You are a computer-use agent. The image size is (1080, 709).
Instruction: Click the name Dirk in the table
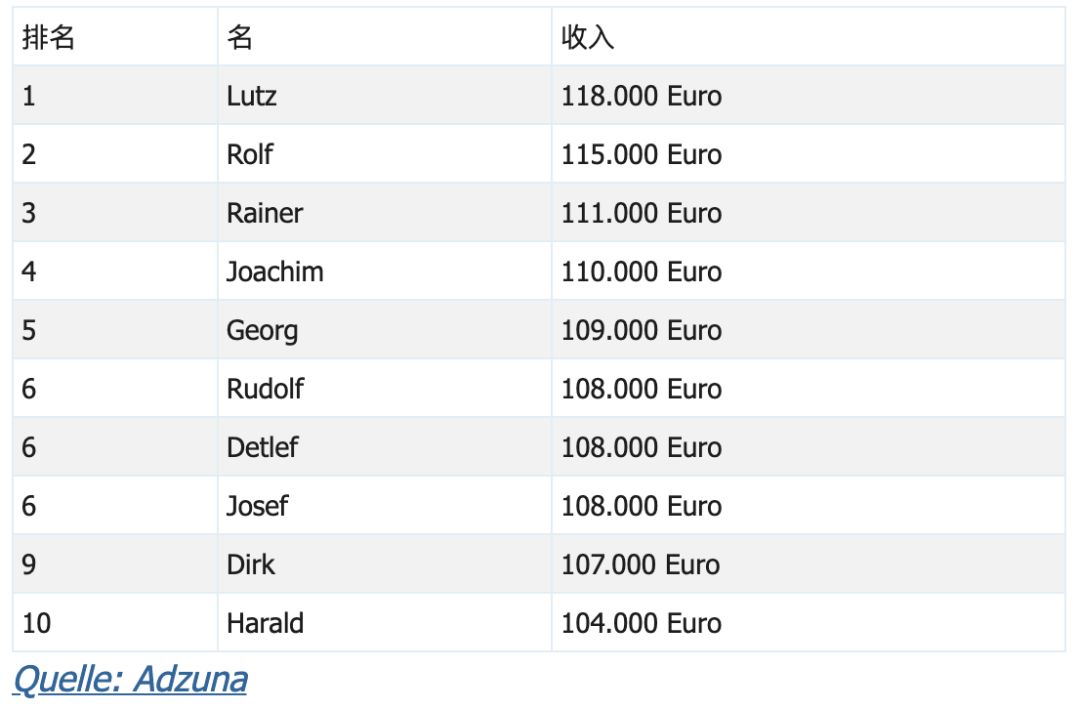pyautogui.click(x=251, y=564)
